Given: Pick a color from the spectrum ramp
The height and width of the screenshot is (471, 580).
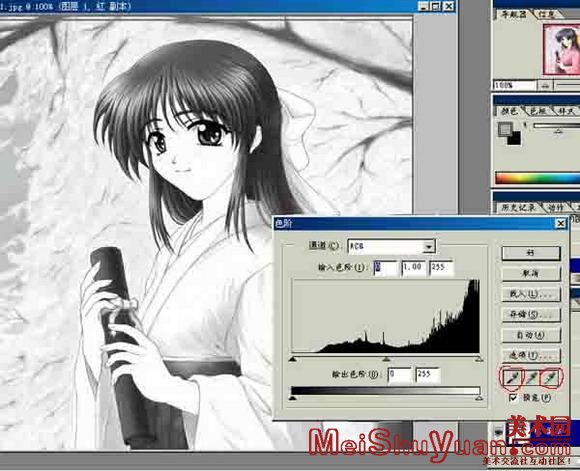Looking at the screenshot, I should tap(537, 178).
